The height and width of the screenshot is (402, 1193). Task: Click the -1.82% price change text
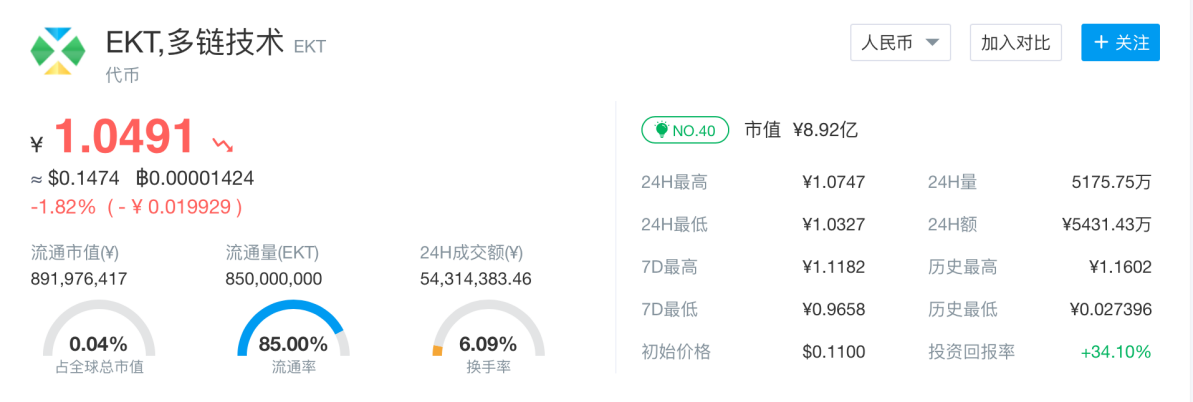coord(63,206)
